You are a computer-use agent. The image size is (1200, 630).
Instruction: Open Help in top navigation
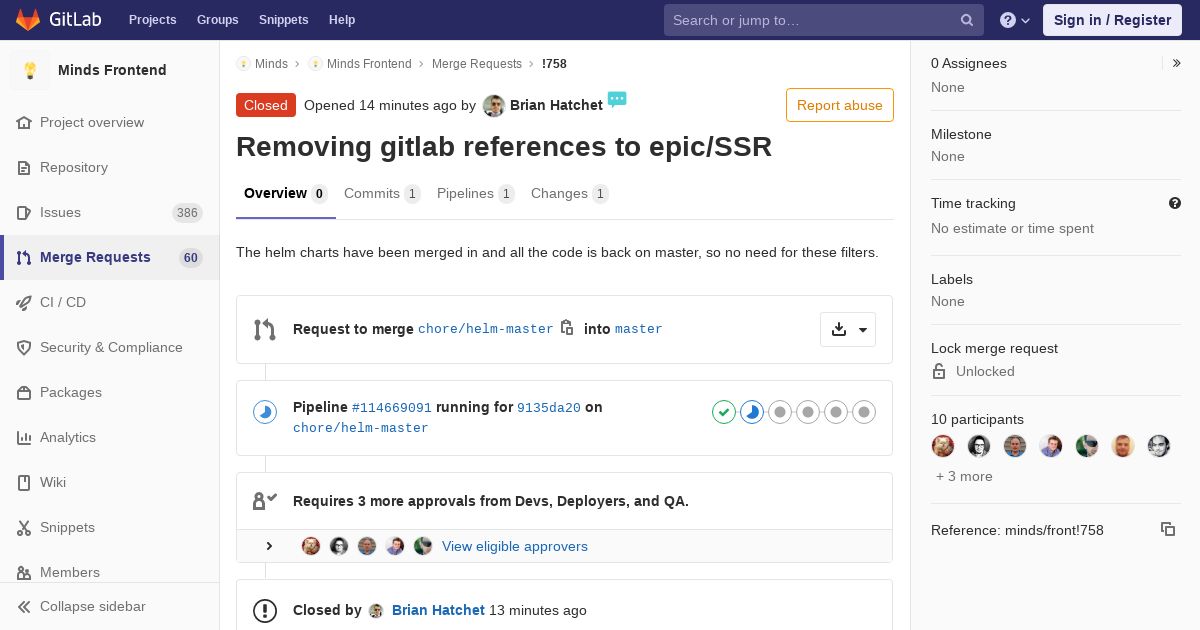coord(342,20)
